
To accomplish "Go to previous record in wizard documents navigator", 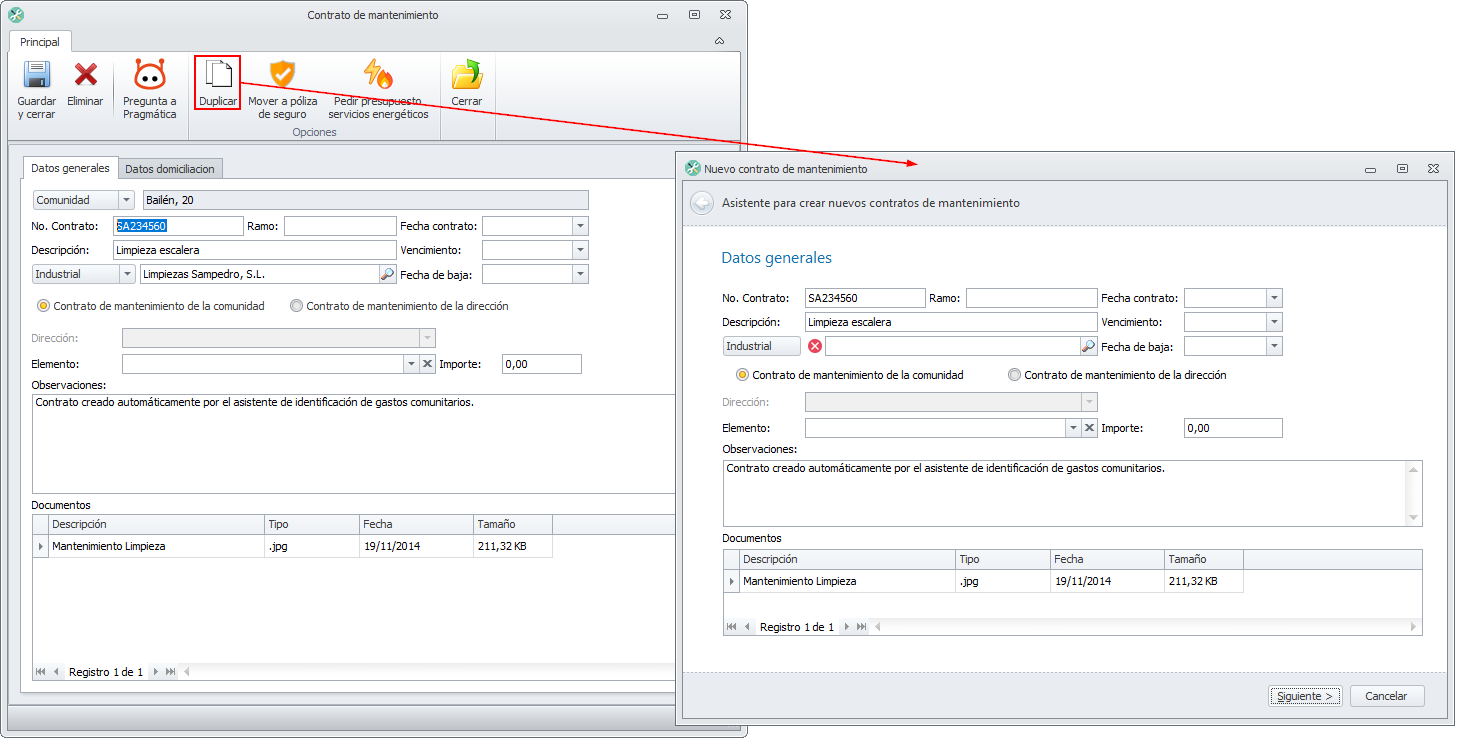I will [748, 627].
